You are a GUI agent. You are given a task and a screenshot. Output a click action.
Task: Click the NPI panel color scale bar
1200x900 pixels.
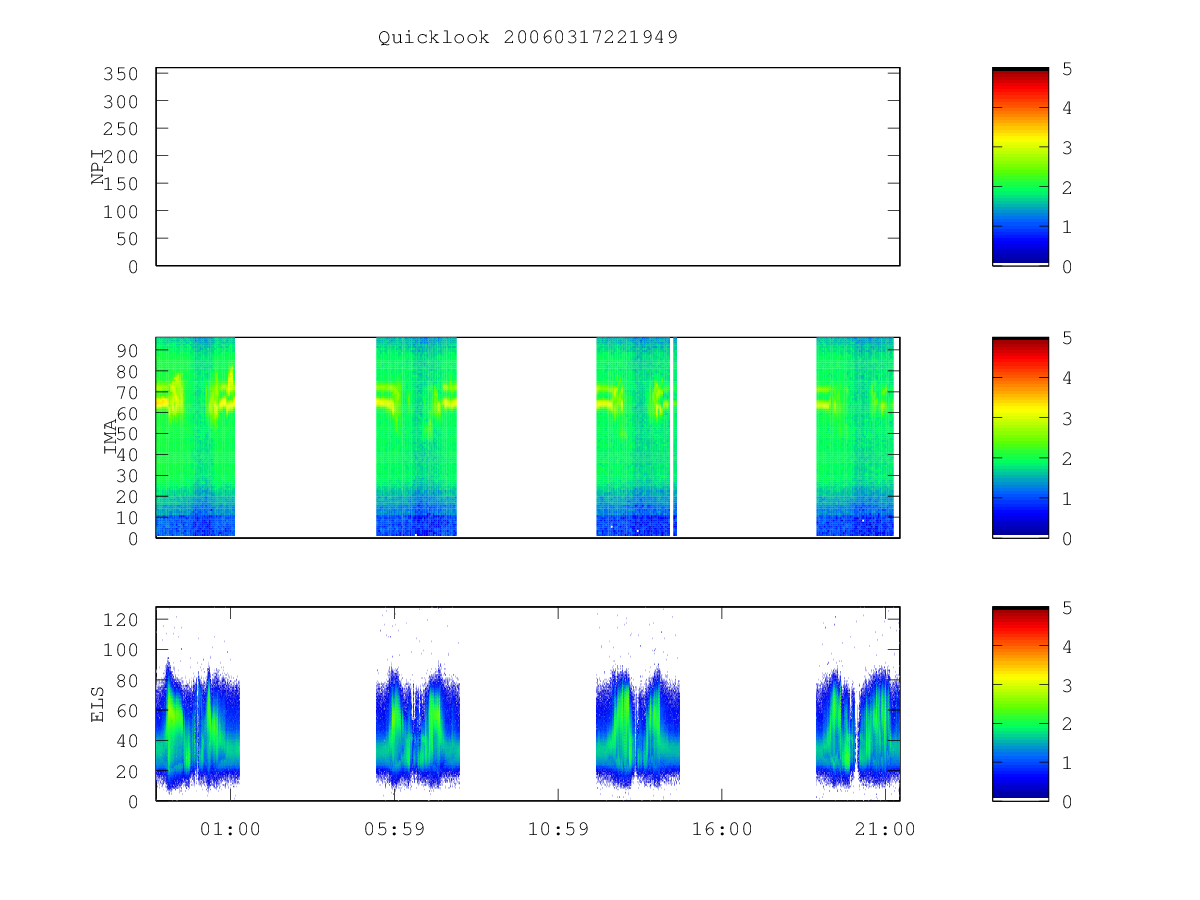[1020, 167]
